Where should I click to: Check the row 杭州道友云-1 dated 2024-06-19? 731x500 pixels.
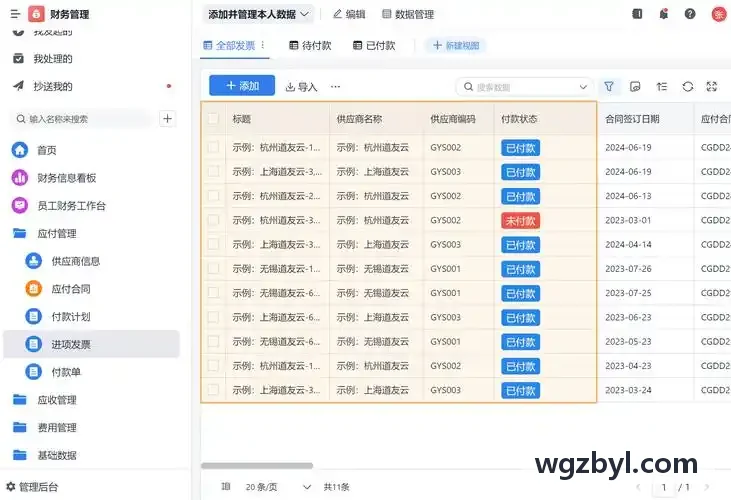click(x=213, y=147)
